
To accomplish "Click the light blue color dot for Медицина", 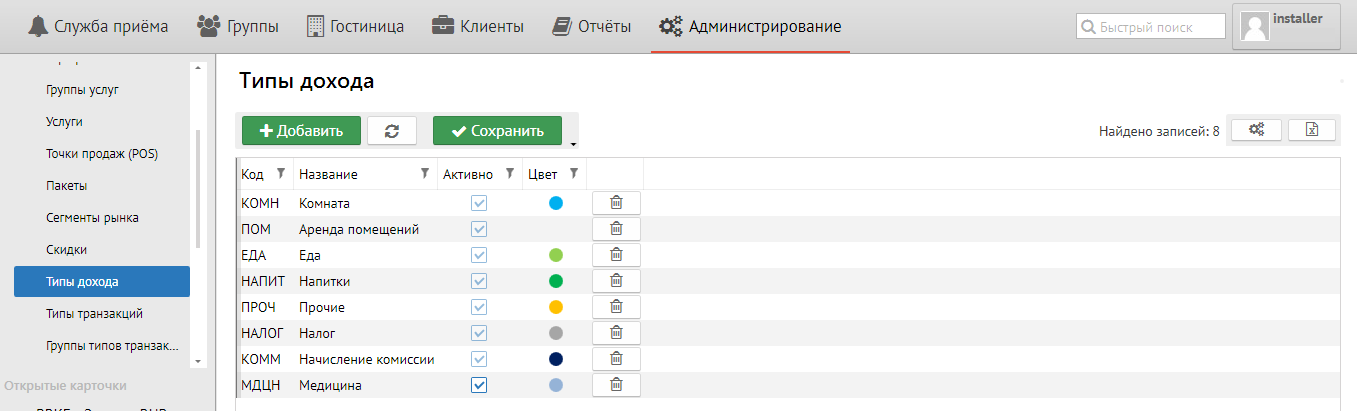I will click(556, 385).
